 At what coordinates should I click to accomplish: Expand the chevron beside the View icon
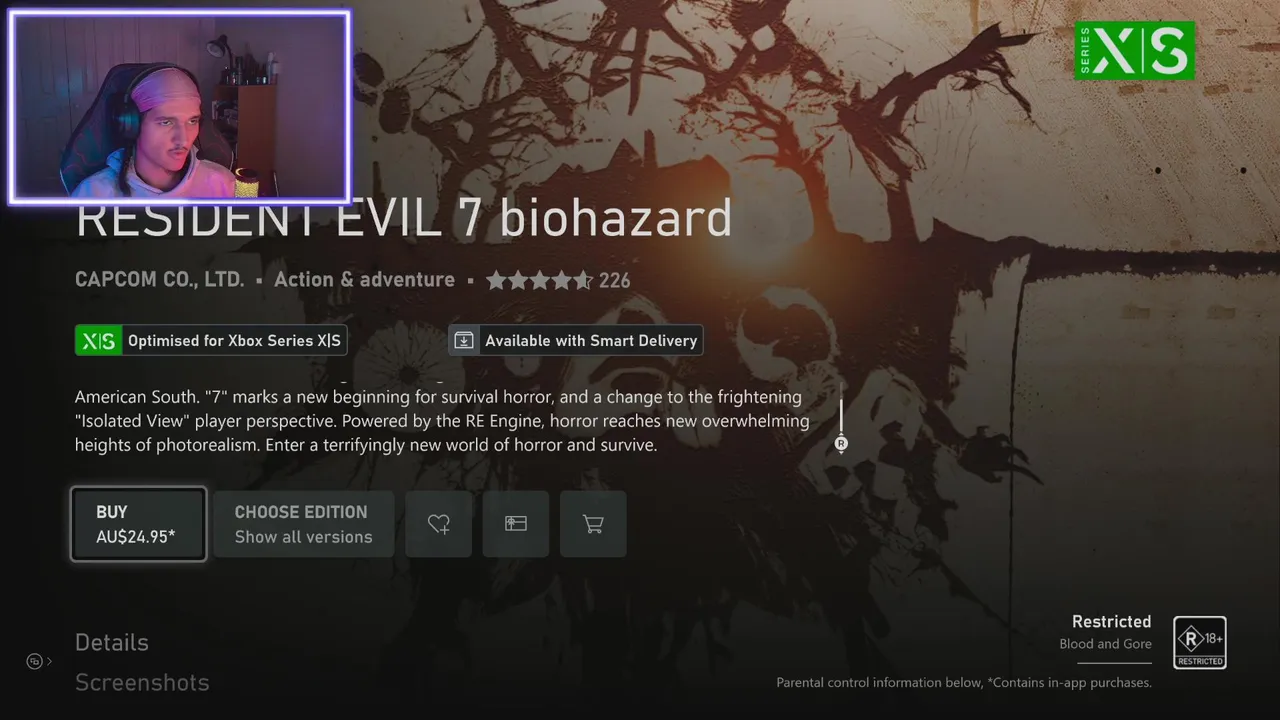(49, 661)
